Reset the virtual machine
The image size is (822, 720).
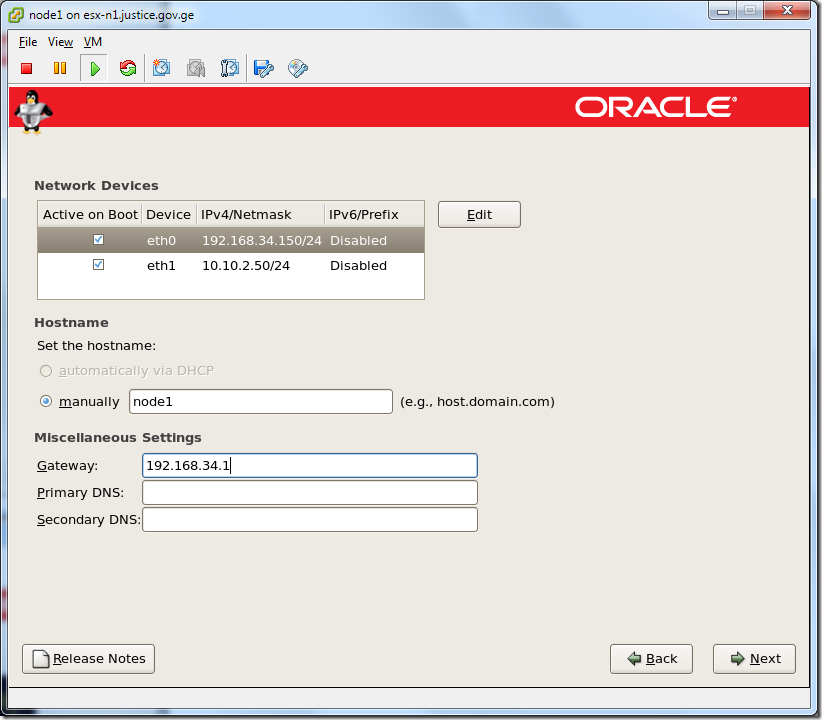pyautogui.click(x=128, y=68)
